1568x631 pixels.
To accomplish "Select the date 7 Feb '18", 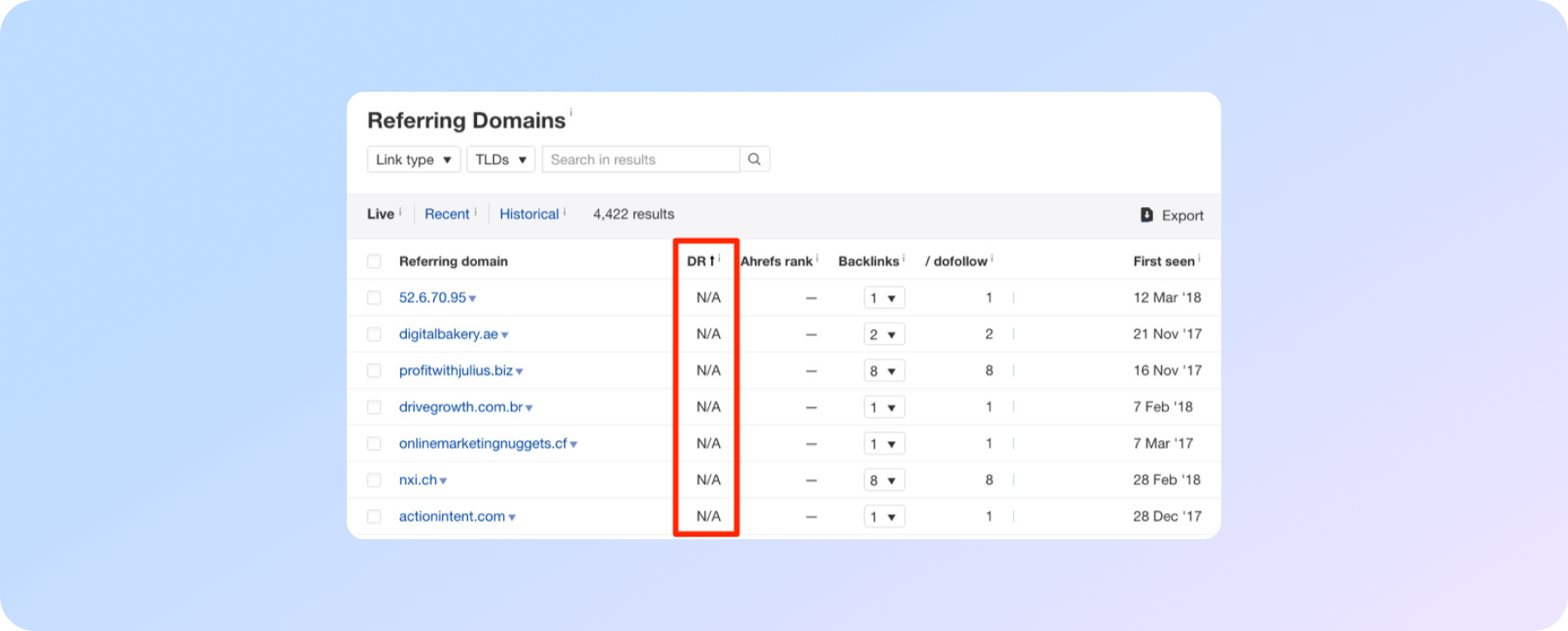I will click(1163, 407).
